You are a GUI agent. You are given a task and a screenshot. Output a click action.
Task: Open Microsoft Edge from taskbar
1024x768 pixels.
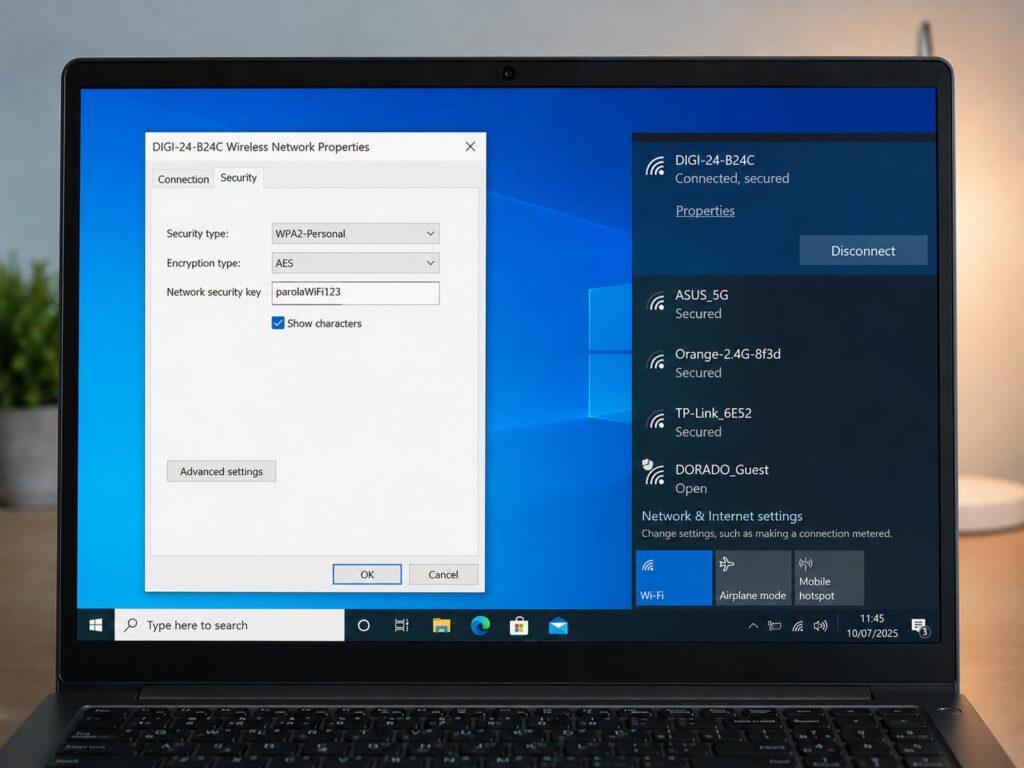click(481, 626)
